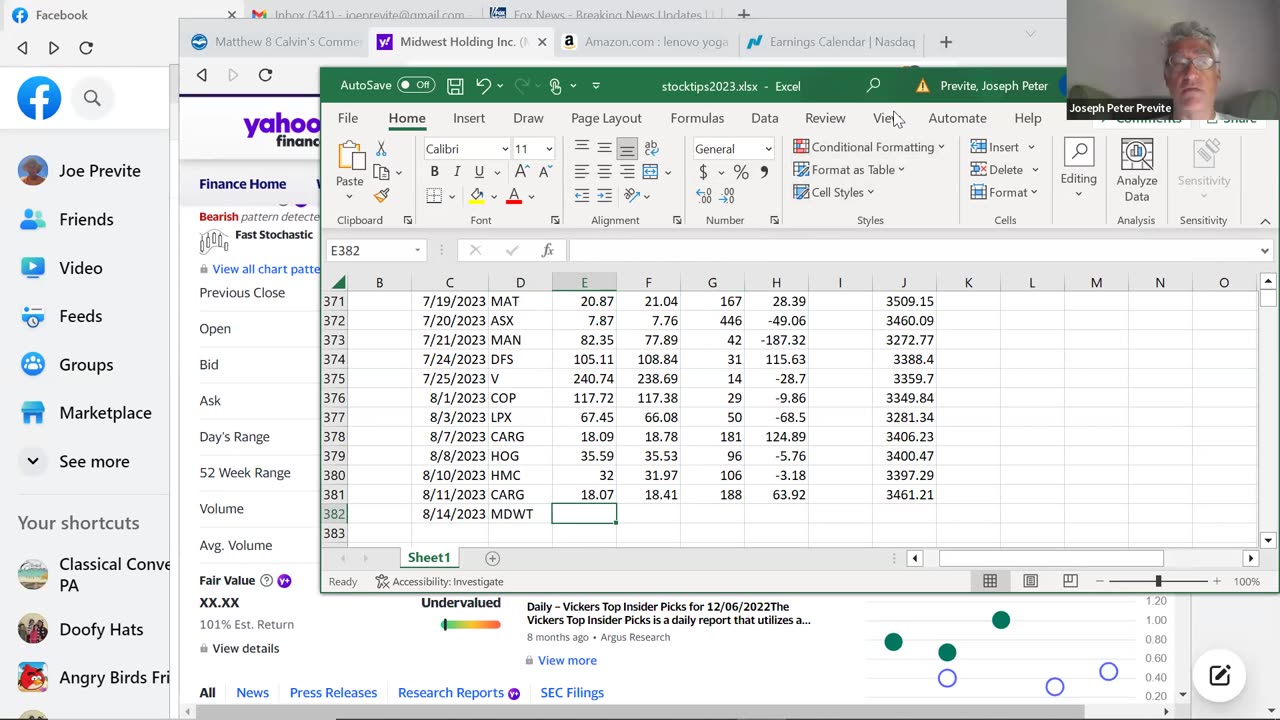Image resolution: width=1280 pixels, height=720 pixels.
Task: Click SEC Filings link on Yahoo Finance
Action: [572, 692]
